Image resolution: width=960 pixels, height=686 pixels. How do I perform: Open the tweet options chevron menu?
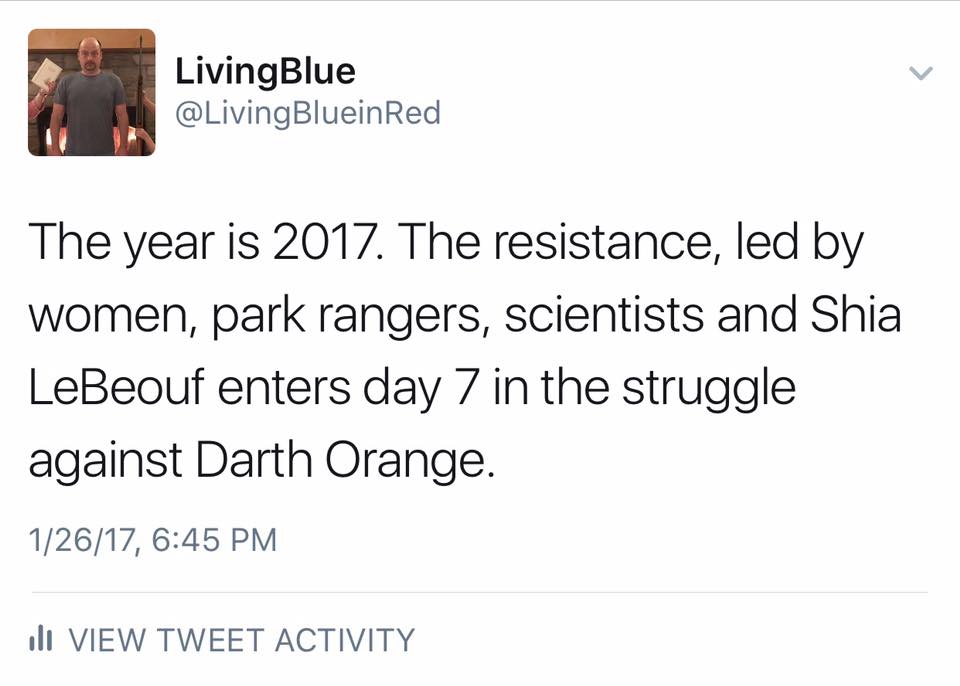point(920,74)
